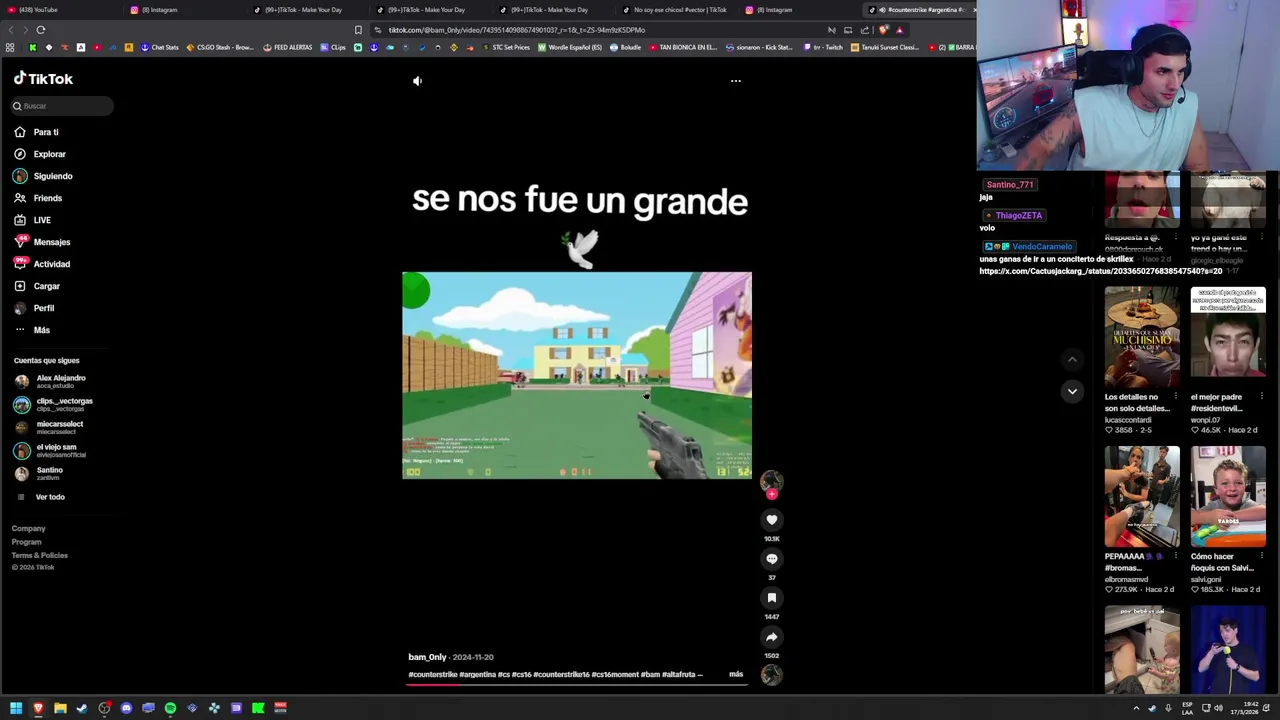Expand Terms & Policies footer section
Image resolution: width=1280 pixels, height=720 pixels.
(x=39, y=555)
